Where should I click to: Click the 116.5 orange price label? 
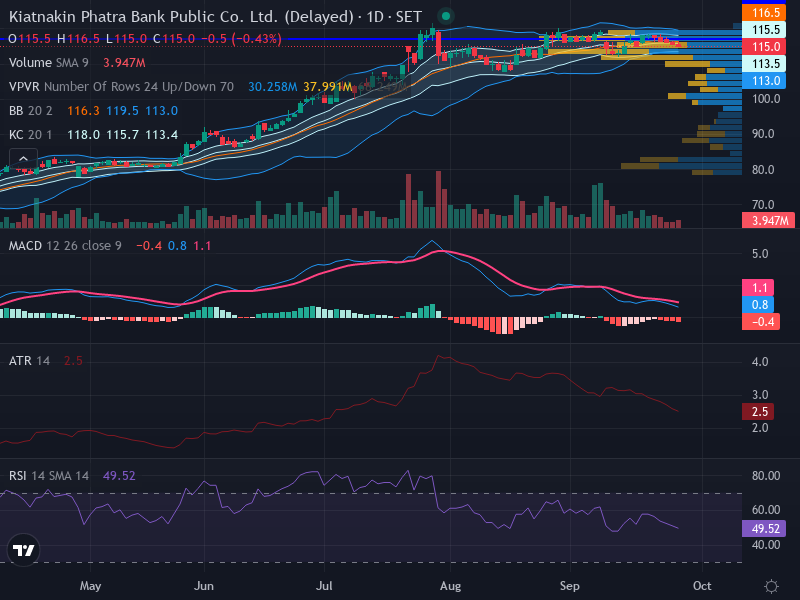(764, 12)
